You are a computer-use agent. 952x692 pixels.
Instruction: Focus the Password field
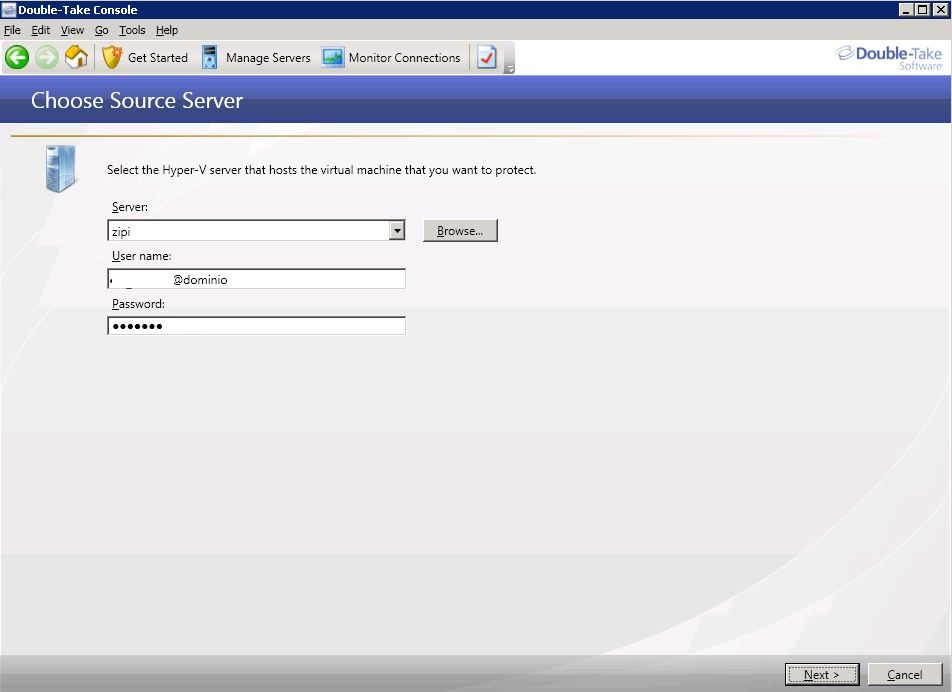point(256,325)
